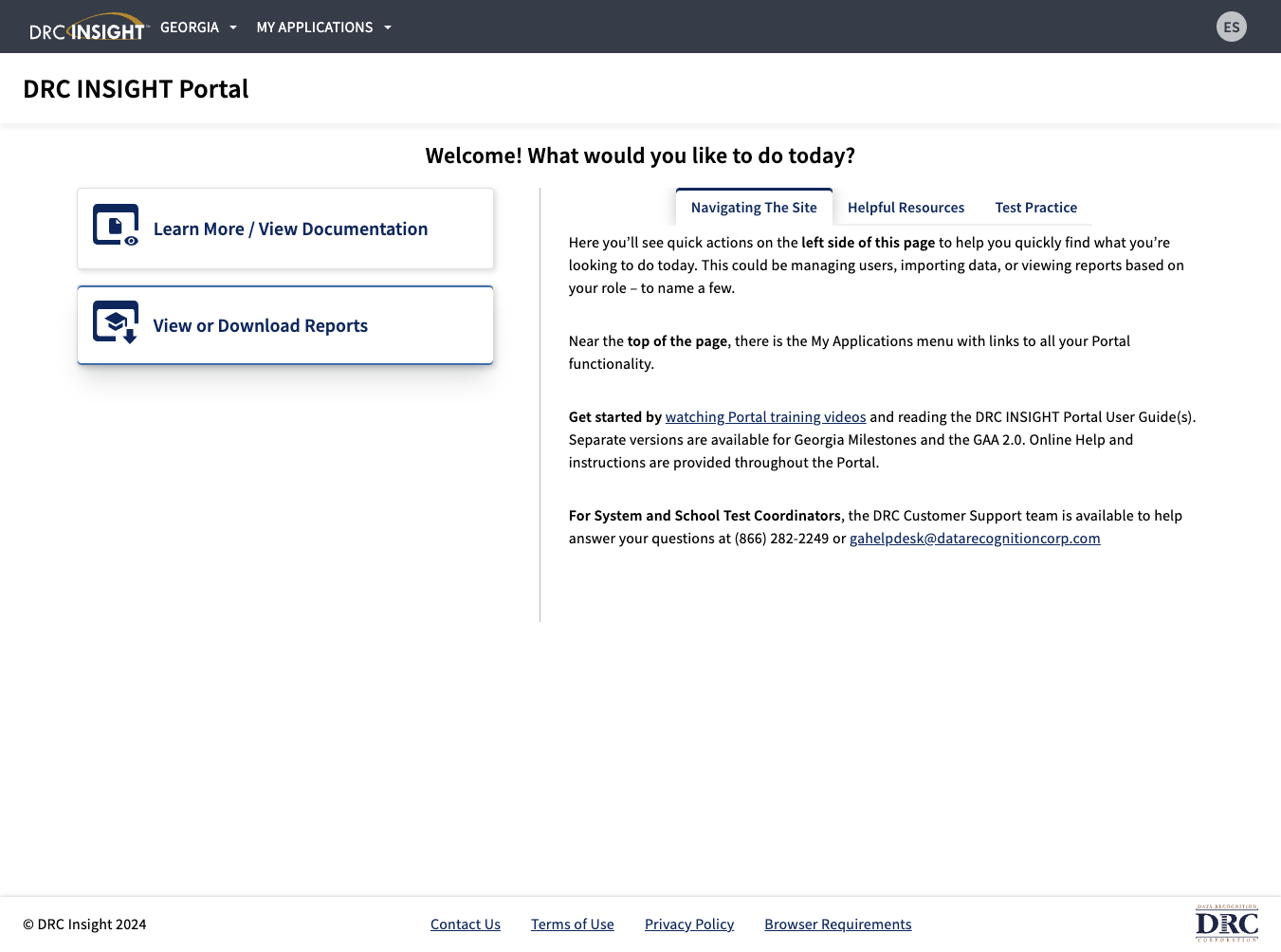Open the Terms of Use link
The width and height of the screenshot is (1281, 952).
[x=573, y=925]
